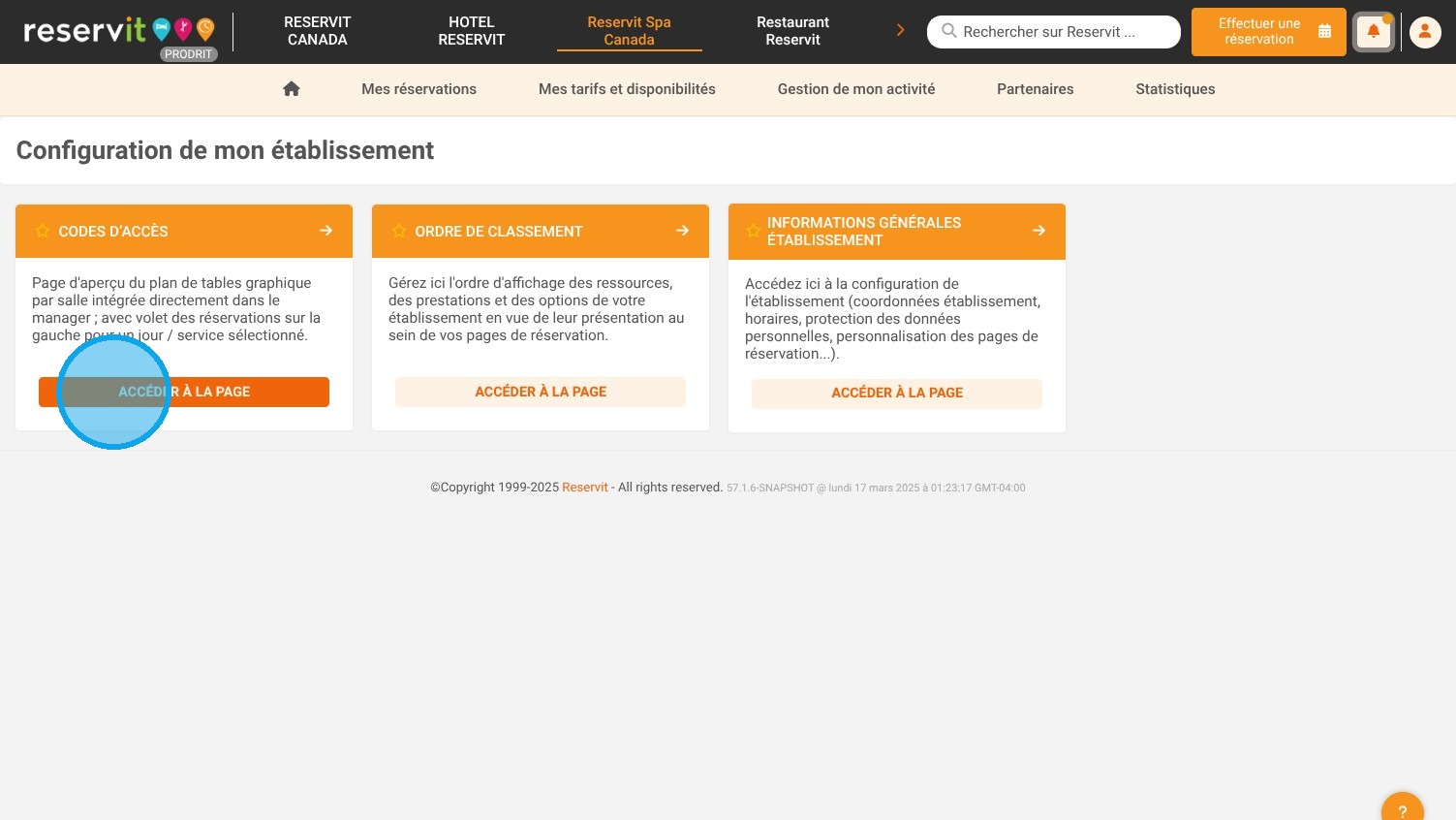Focus the Rechercher sur Reservit search field

pyautogui.click(x=1053, y=32)
